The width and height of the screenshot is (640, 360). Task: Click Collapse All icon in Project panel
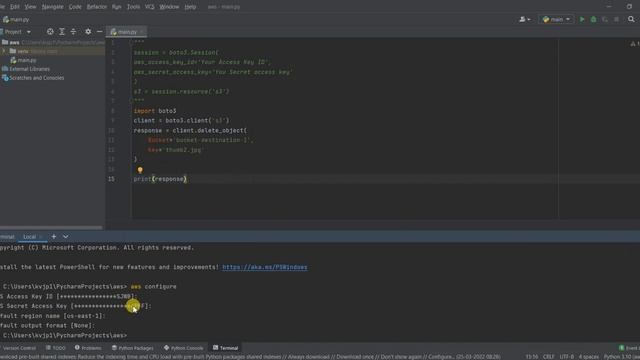click(x=73, y=31)
